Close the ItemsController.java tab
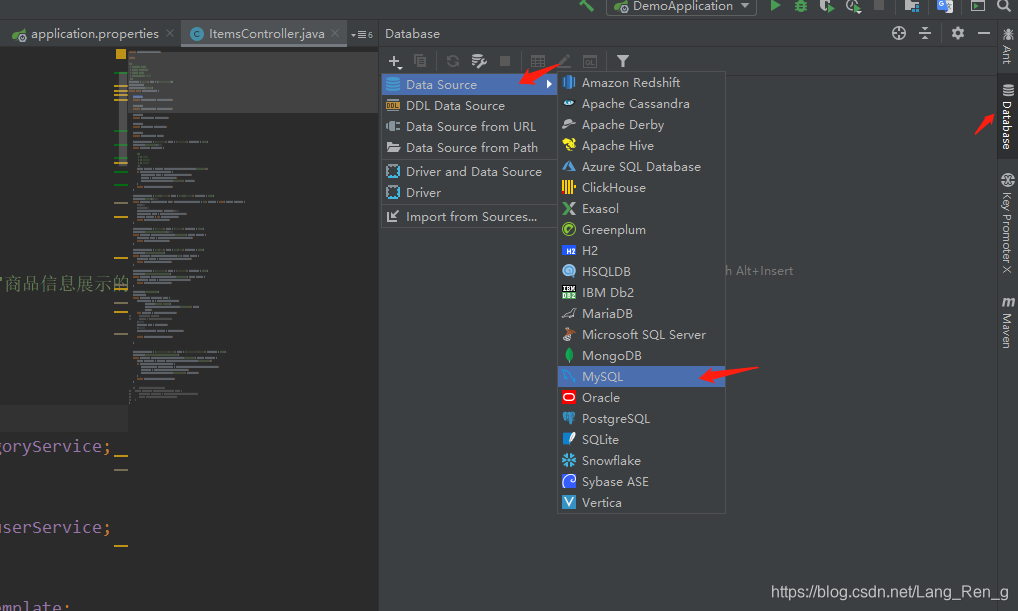This screenshot has width=1018, height=611. pos(335,33)
